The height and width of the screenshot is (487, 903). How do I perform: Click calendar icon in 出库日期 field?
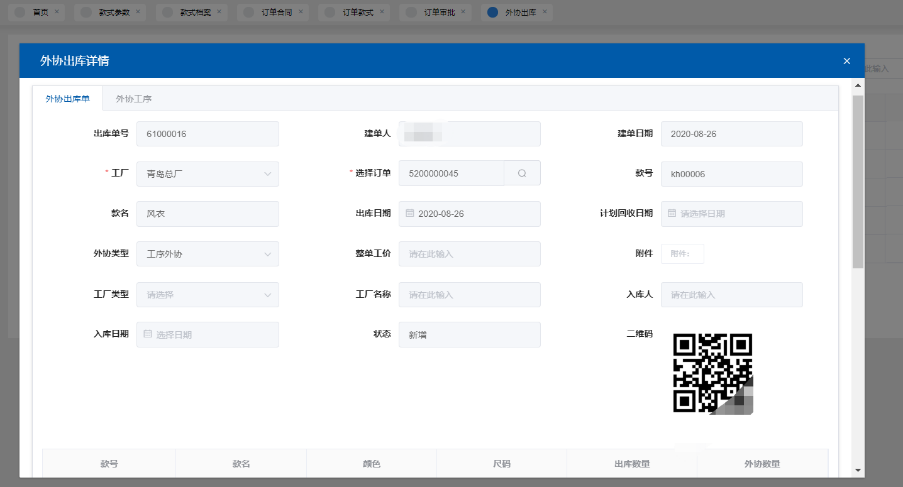(x=409, y=214)
